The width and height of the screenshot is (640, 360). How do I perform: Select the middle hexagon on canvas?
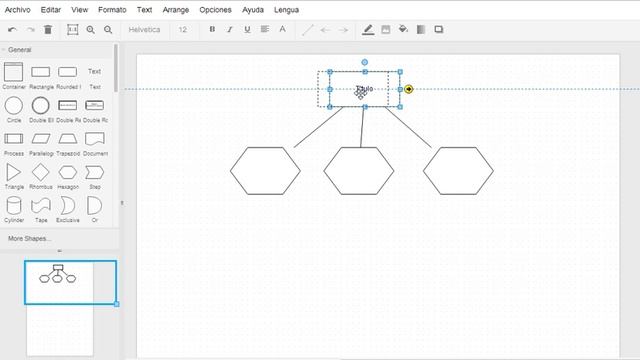click(359, 171)
